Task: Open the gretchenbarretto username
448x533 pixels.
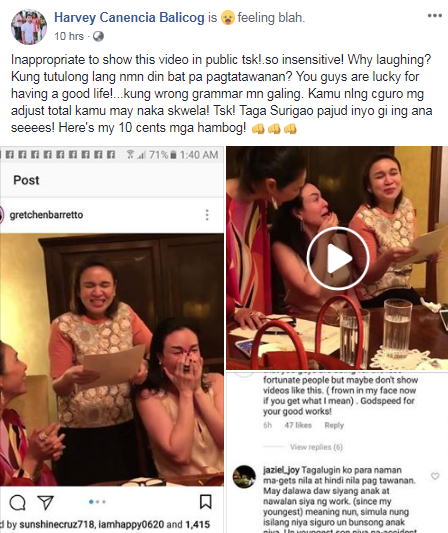Action: (x=46, y=215)
